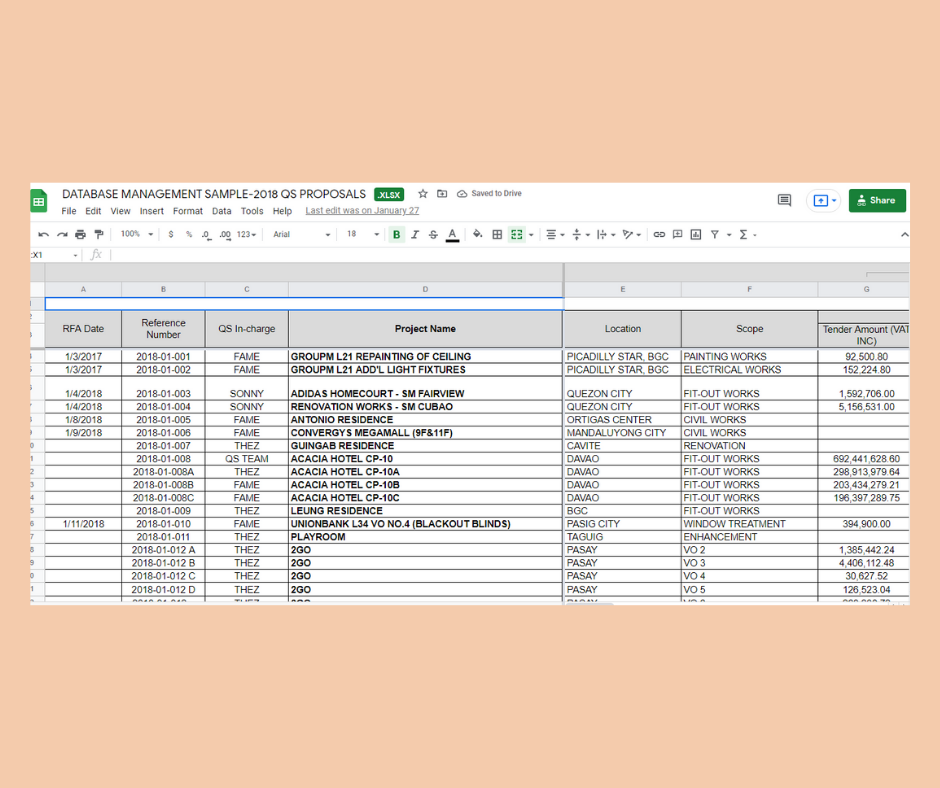
Task: Click the Insert chart icon
Action: 696,234
